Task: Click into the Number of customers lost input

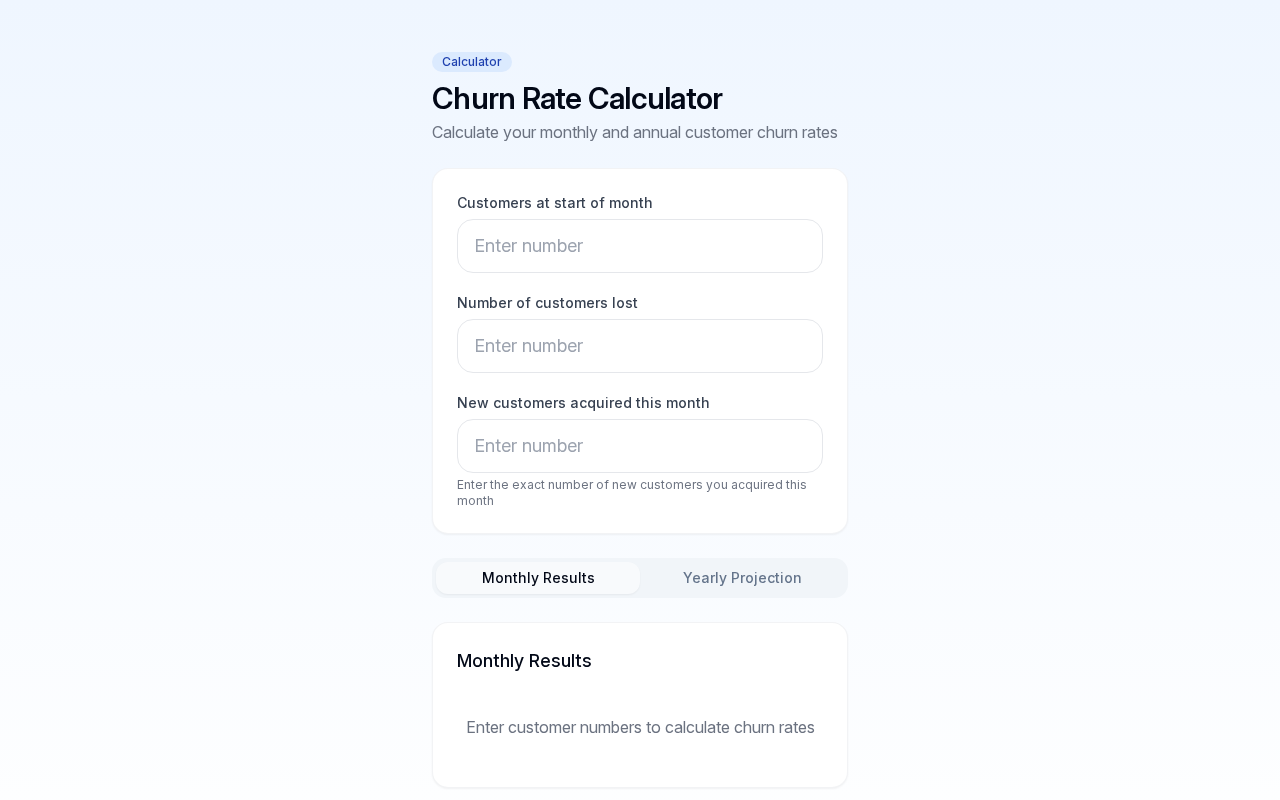Action: [x=640, y=346]
